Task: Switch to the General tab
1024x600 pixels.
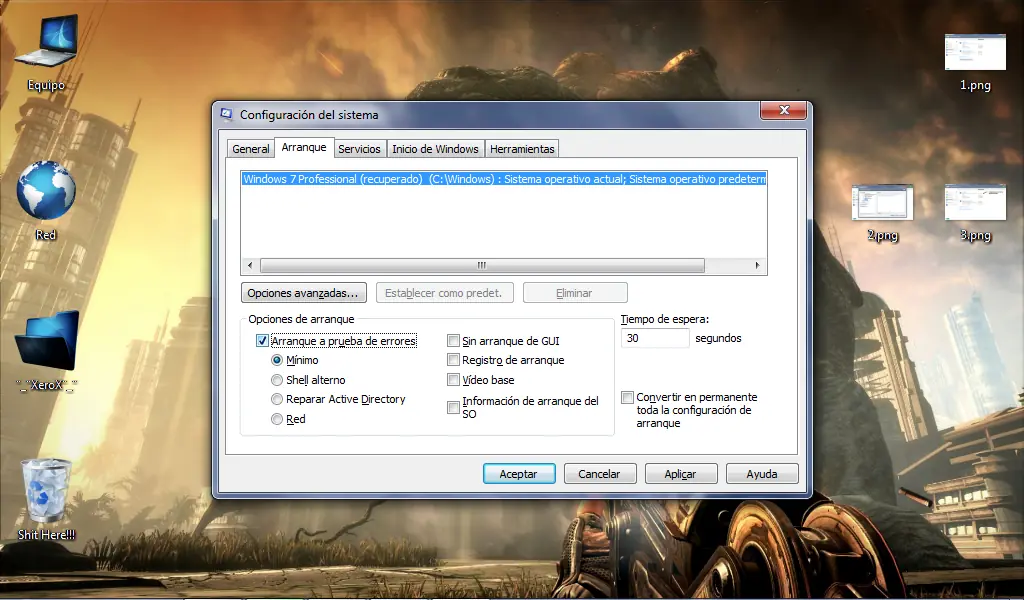Action: [x=251, y=149]
